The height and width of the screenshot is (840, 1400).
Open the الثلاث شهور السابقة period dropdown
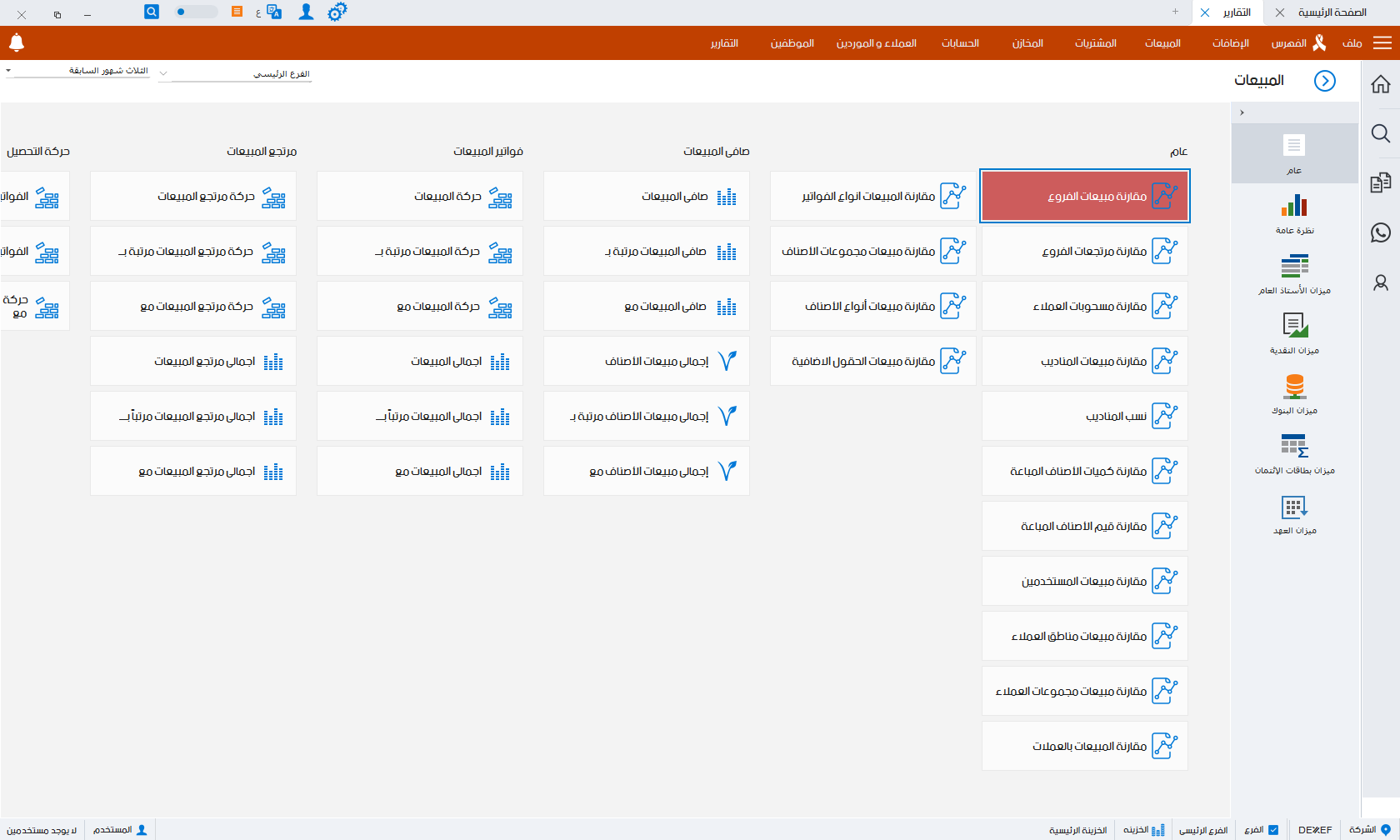coord(79,71)
